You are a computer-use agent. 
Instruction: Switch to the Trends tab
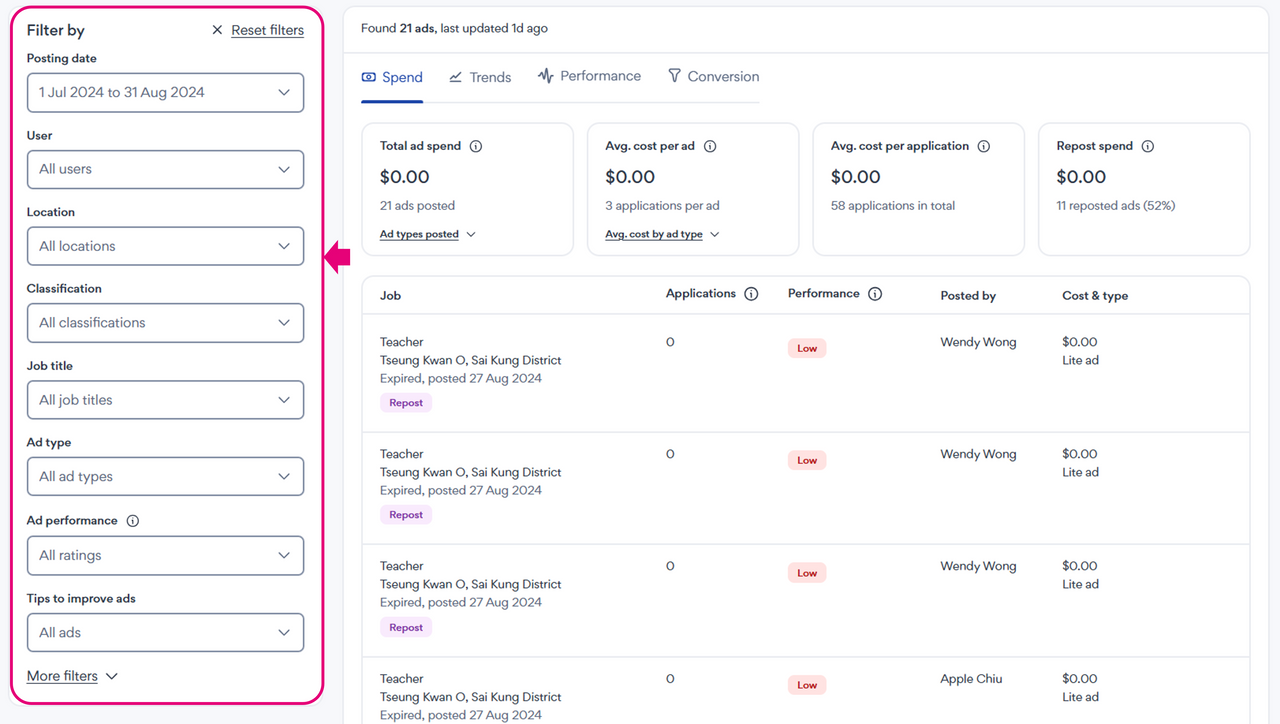pos(480,77)
